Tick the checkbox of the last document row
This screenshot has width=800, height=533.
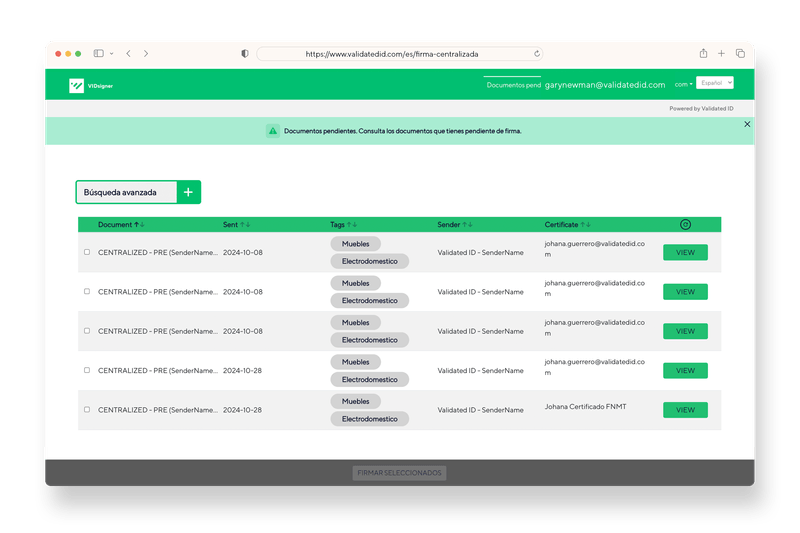(x=87, y=410)
